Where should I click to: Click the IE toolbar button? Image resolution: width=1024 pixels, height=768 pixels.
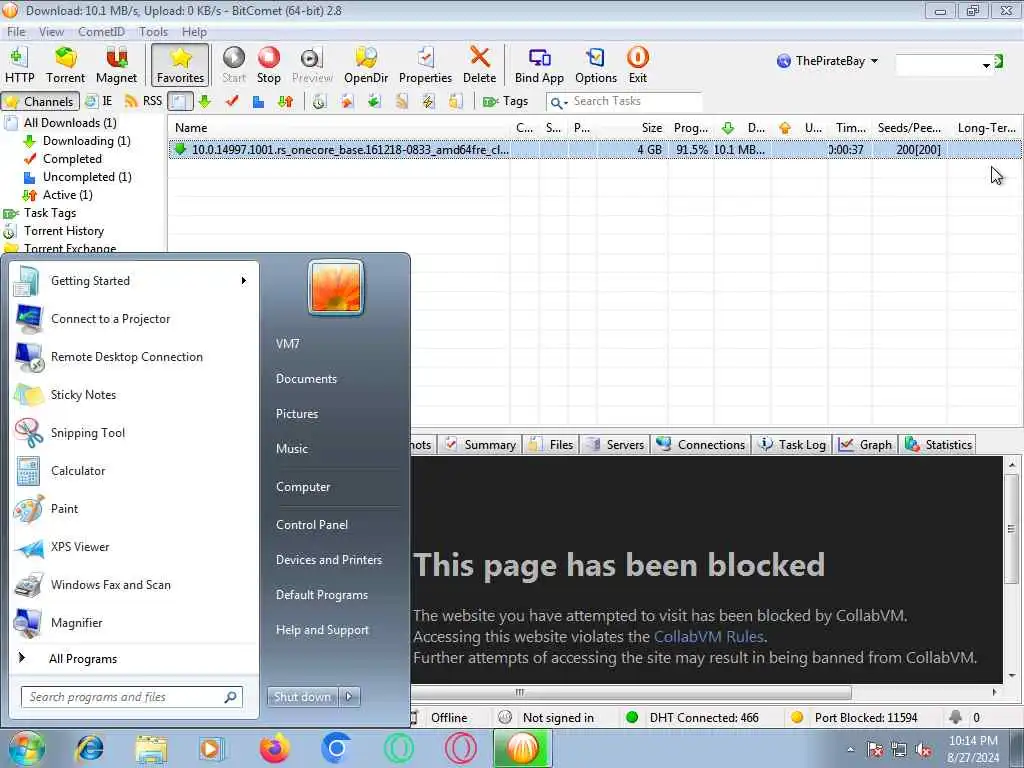99,101
